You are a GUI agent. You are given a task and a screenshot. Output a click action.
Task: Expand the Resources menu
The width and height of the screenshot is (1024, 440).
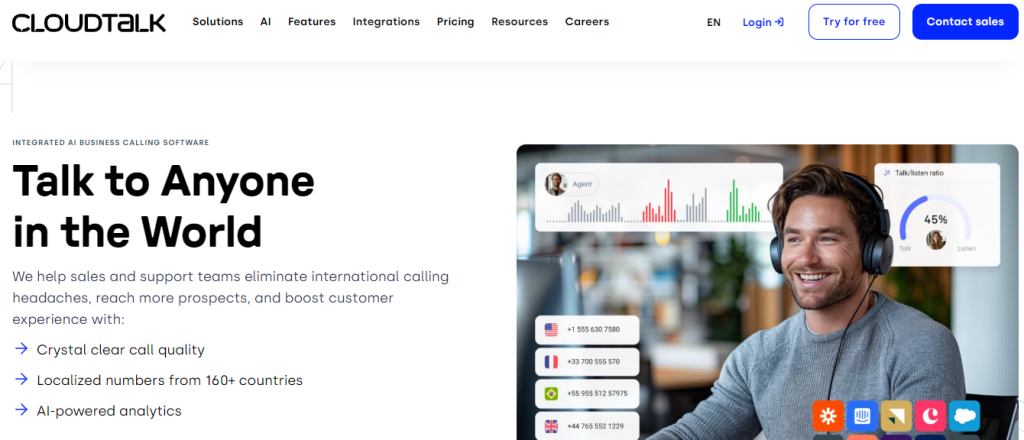coord(519,22)
